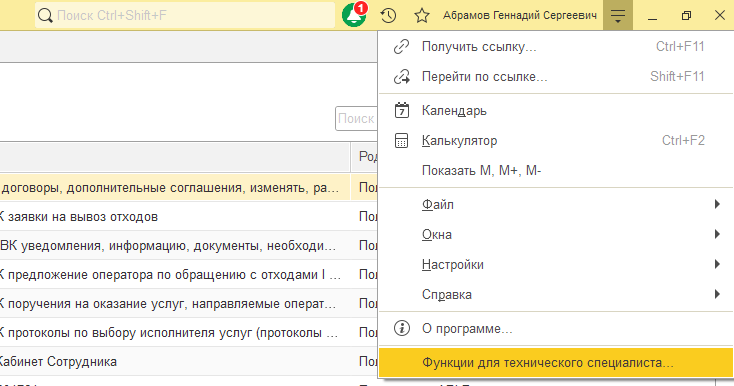Open Калькулятор from the menu
The image size is (734, 386).
[x=556, y=140]
